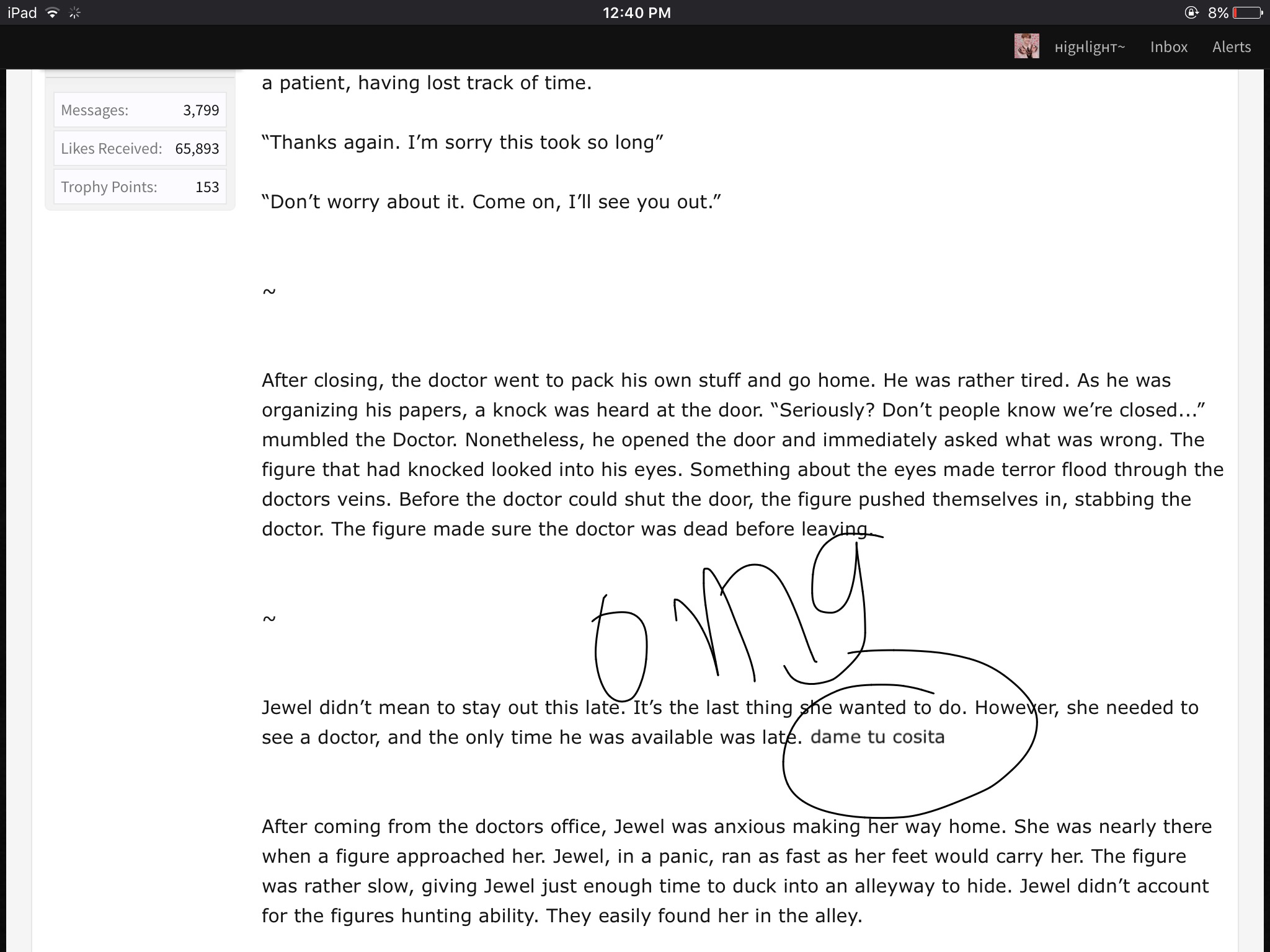The width and height of the screenshot is (1270, 952).
Task: Tap the rotation lock status icon
Action: 1192,12
